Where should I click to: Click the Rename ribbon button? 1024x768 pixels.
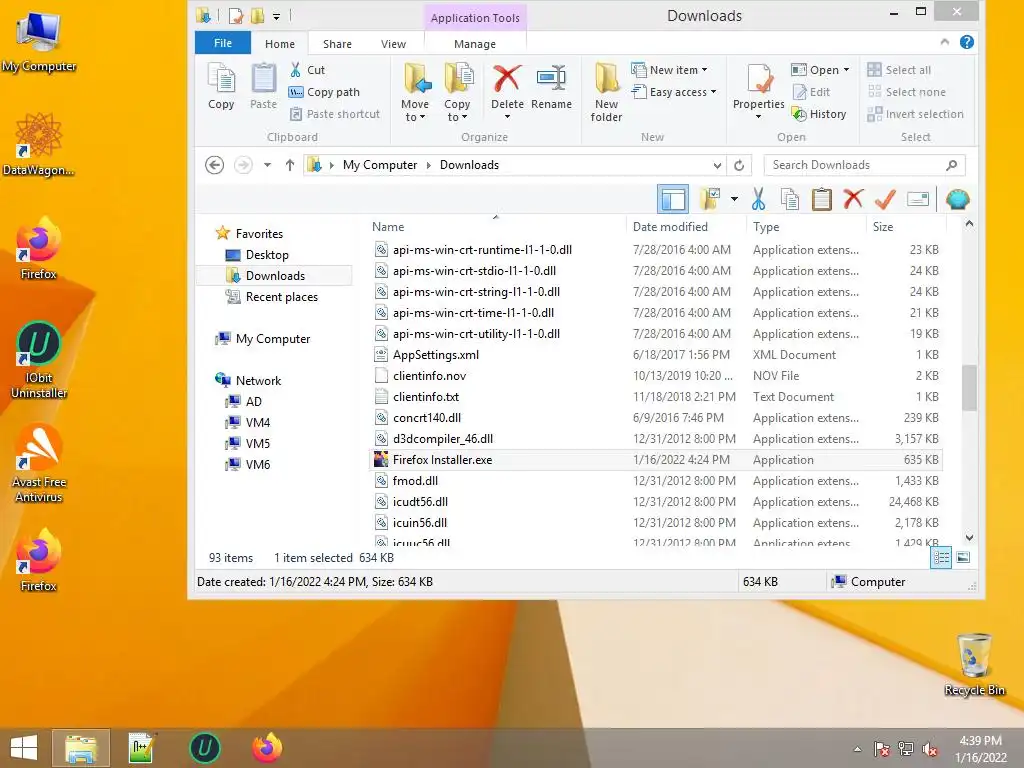tap(551, 86)
